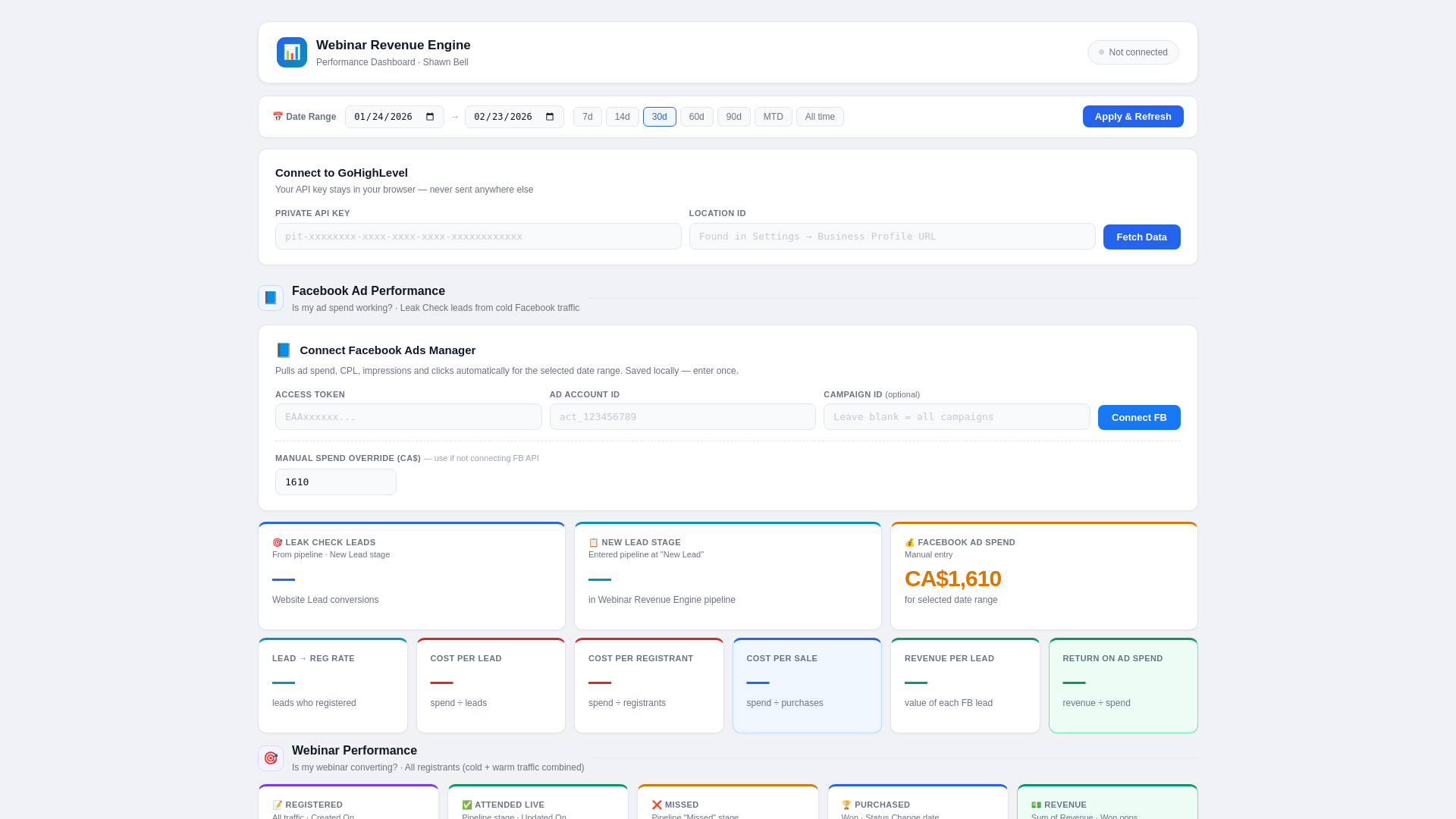This screenshot has height=819, width=1456.
Task: Click the Webinar Revenue Engine chart logo icon
Action: coord(292,52)
